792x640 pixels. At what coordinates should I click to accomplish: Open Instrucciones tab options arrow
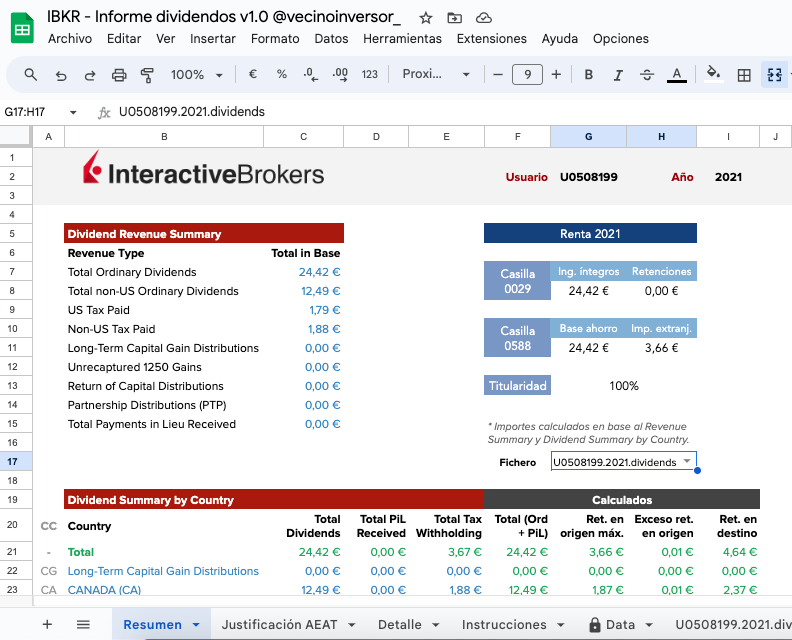561,625
